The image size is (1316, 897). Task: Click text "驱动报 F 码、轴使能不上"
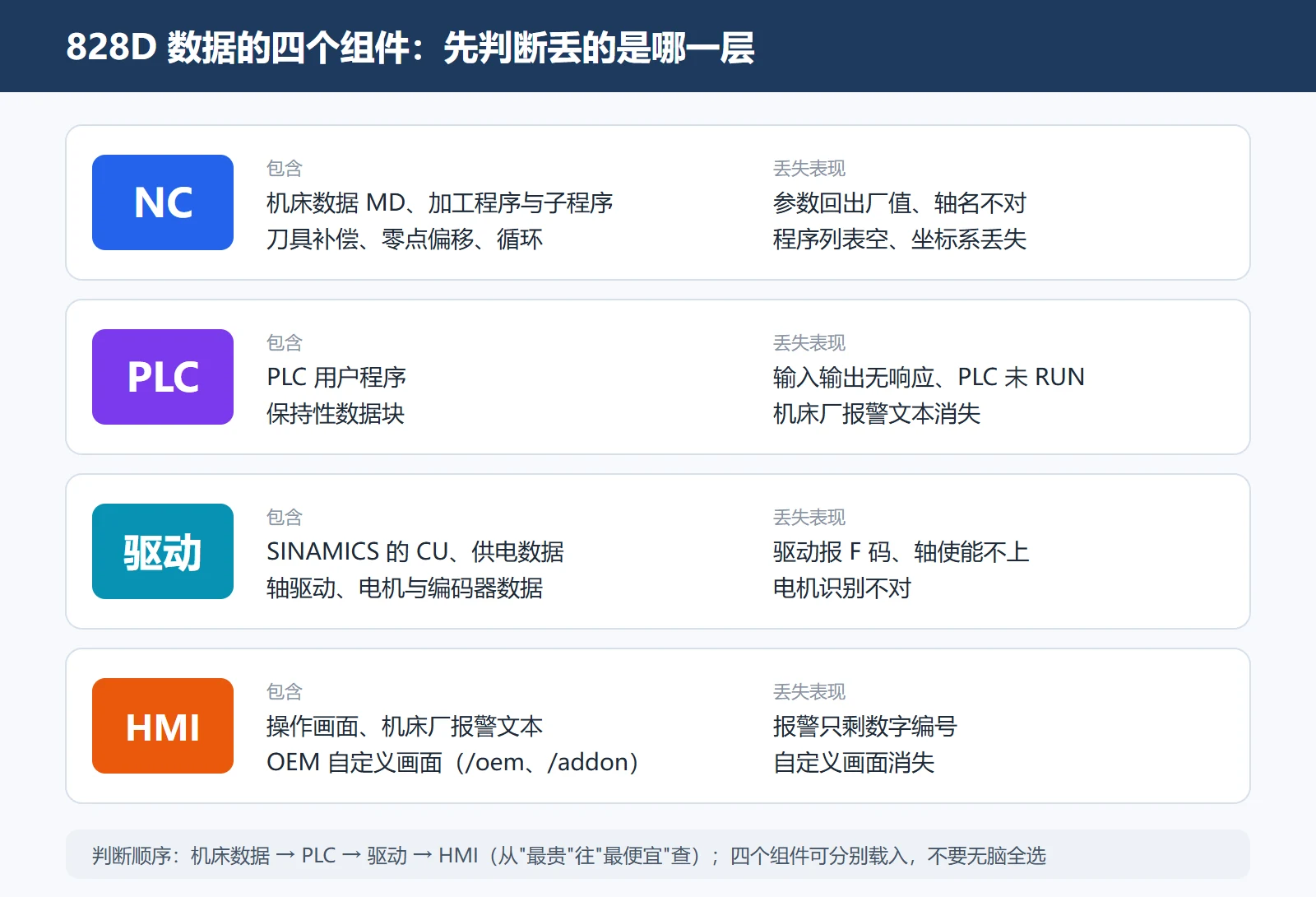[x=901, y=551]
